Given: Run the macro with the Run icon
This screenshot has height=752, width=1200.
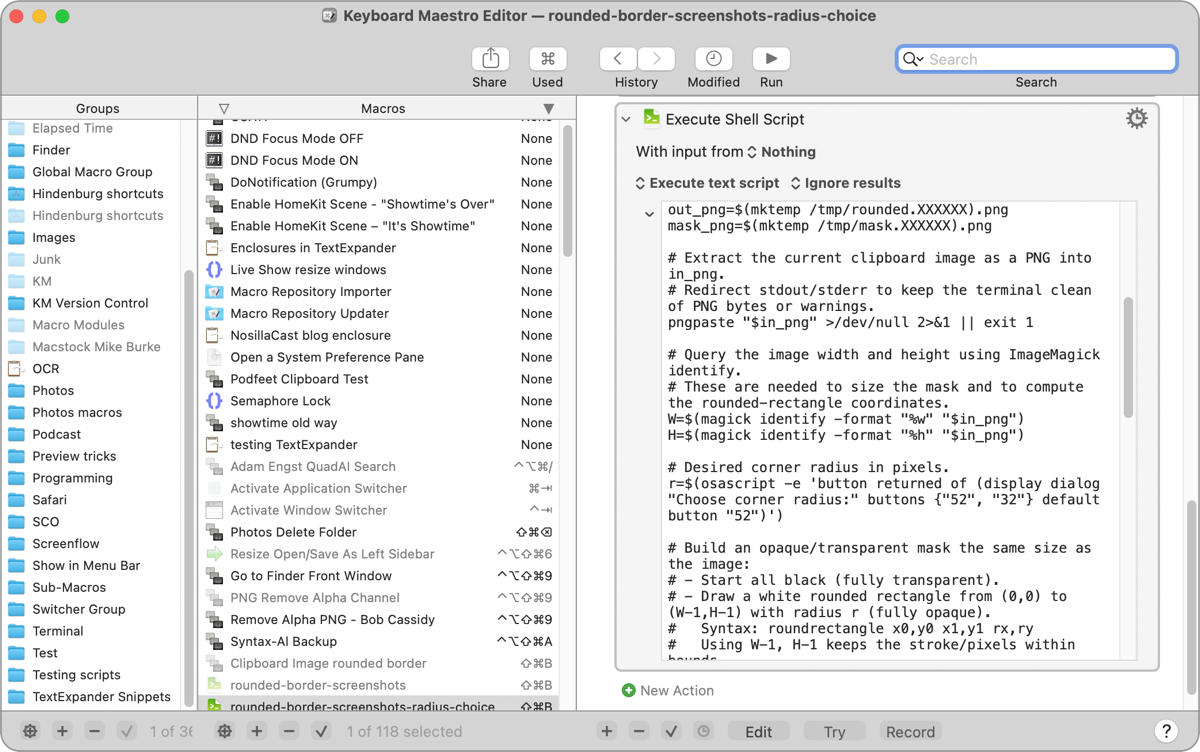Looking at the screenshot, I should point(771,59).
